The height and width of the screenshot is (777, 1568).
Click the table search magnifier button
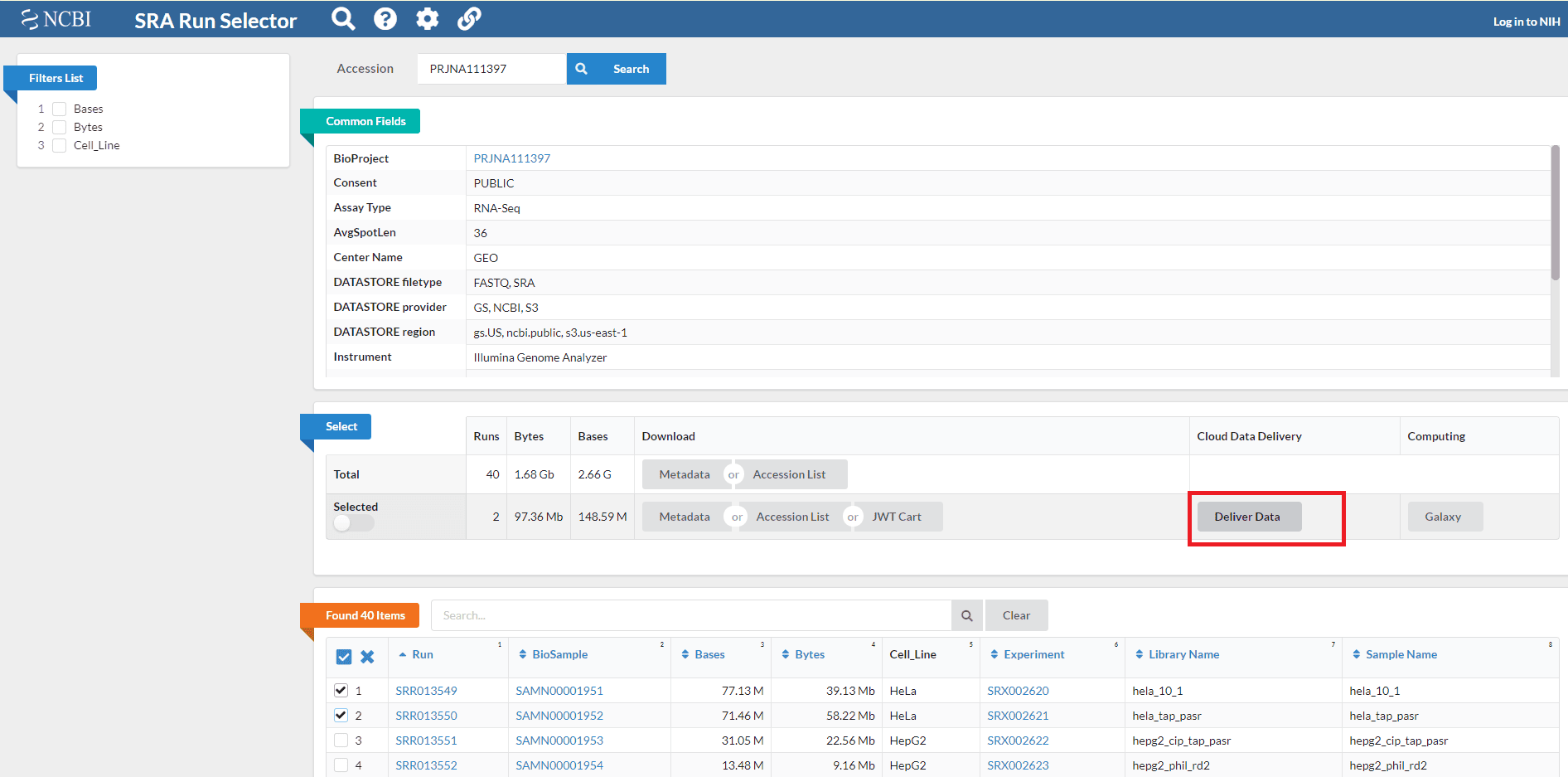coord(966,615)
